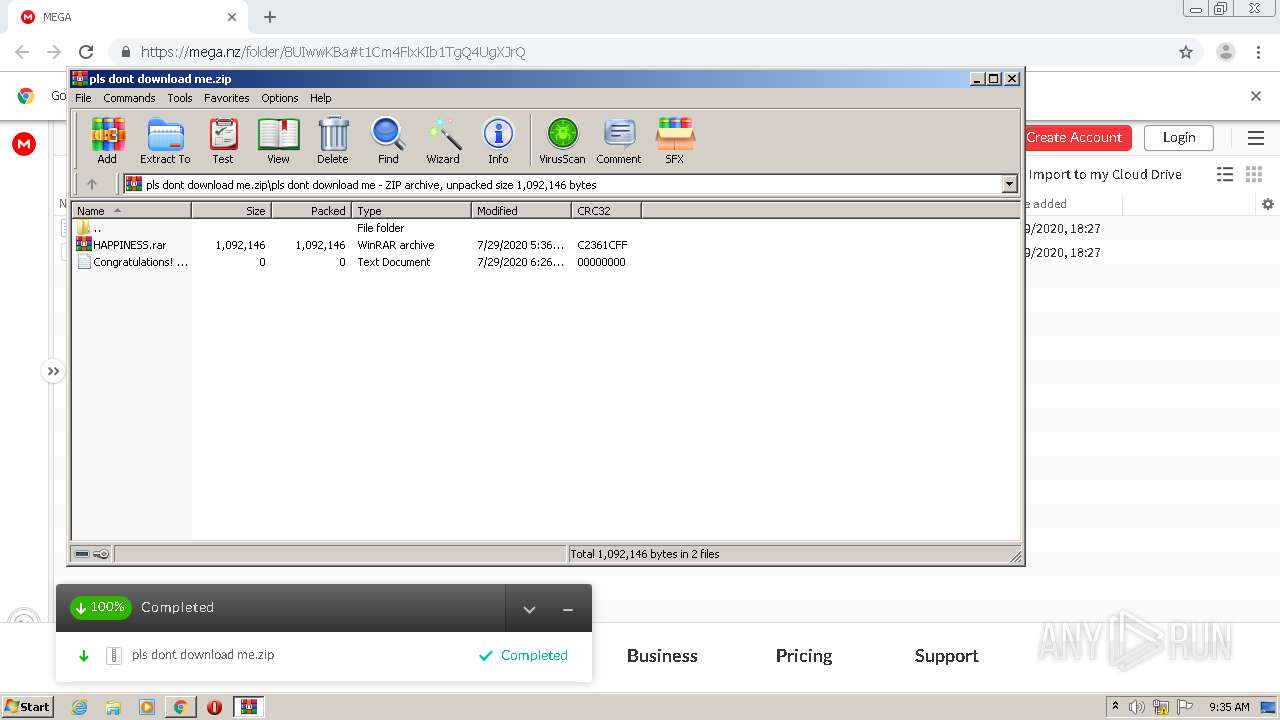Click Import to my Cloud Drive

tap(1105, 174)
